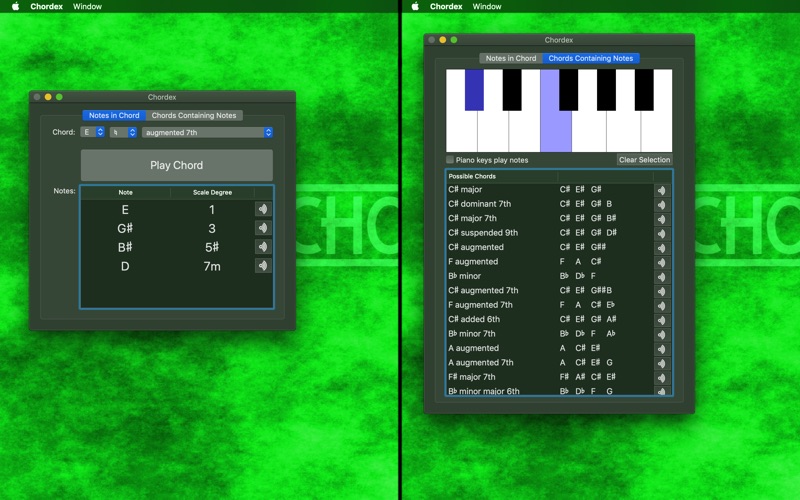The height and width of the screenshot is (500, 800).
Task: Play the F# major 7th speaker icon
Action: 662,378
